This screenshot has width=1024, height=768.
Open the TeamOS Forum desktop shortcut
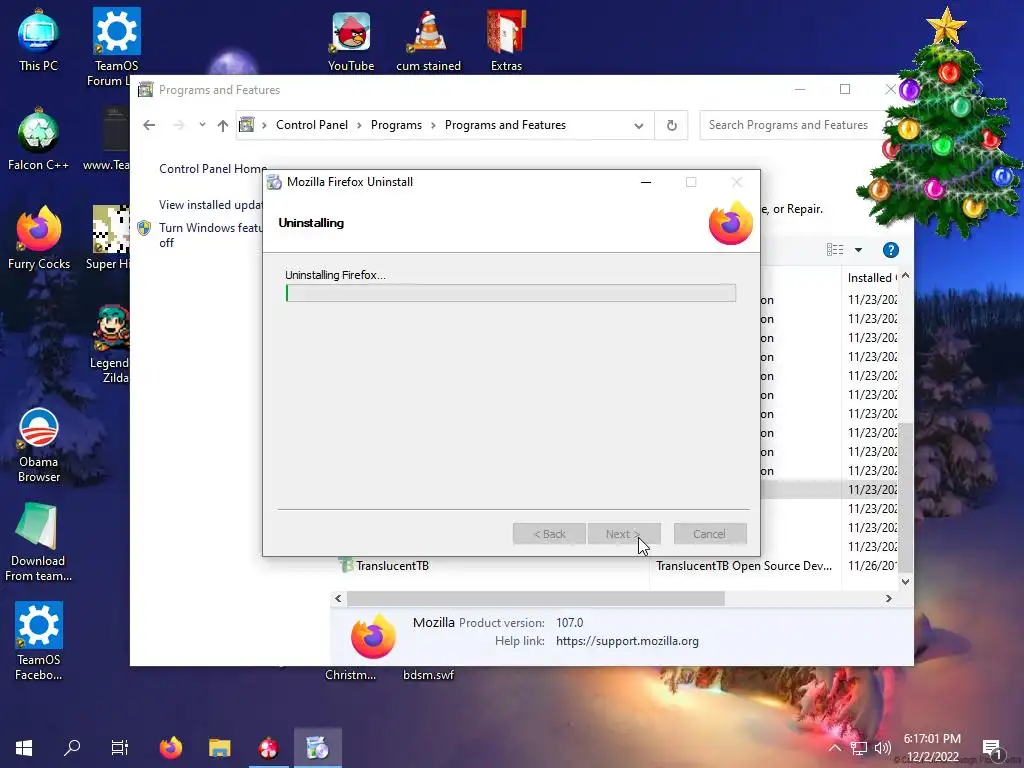116,46
